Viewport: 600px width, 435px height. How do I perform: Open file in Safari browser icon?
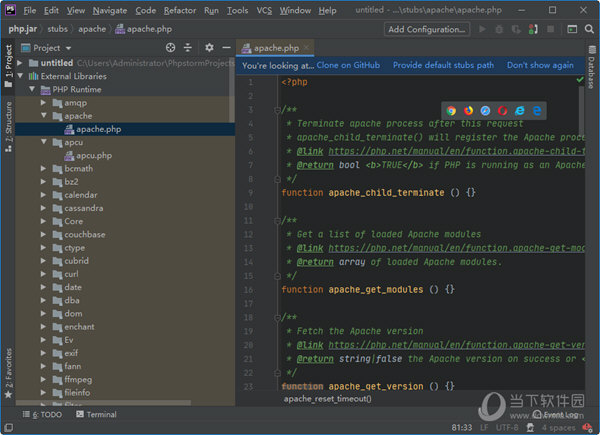[x=485, y=111]
